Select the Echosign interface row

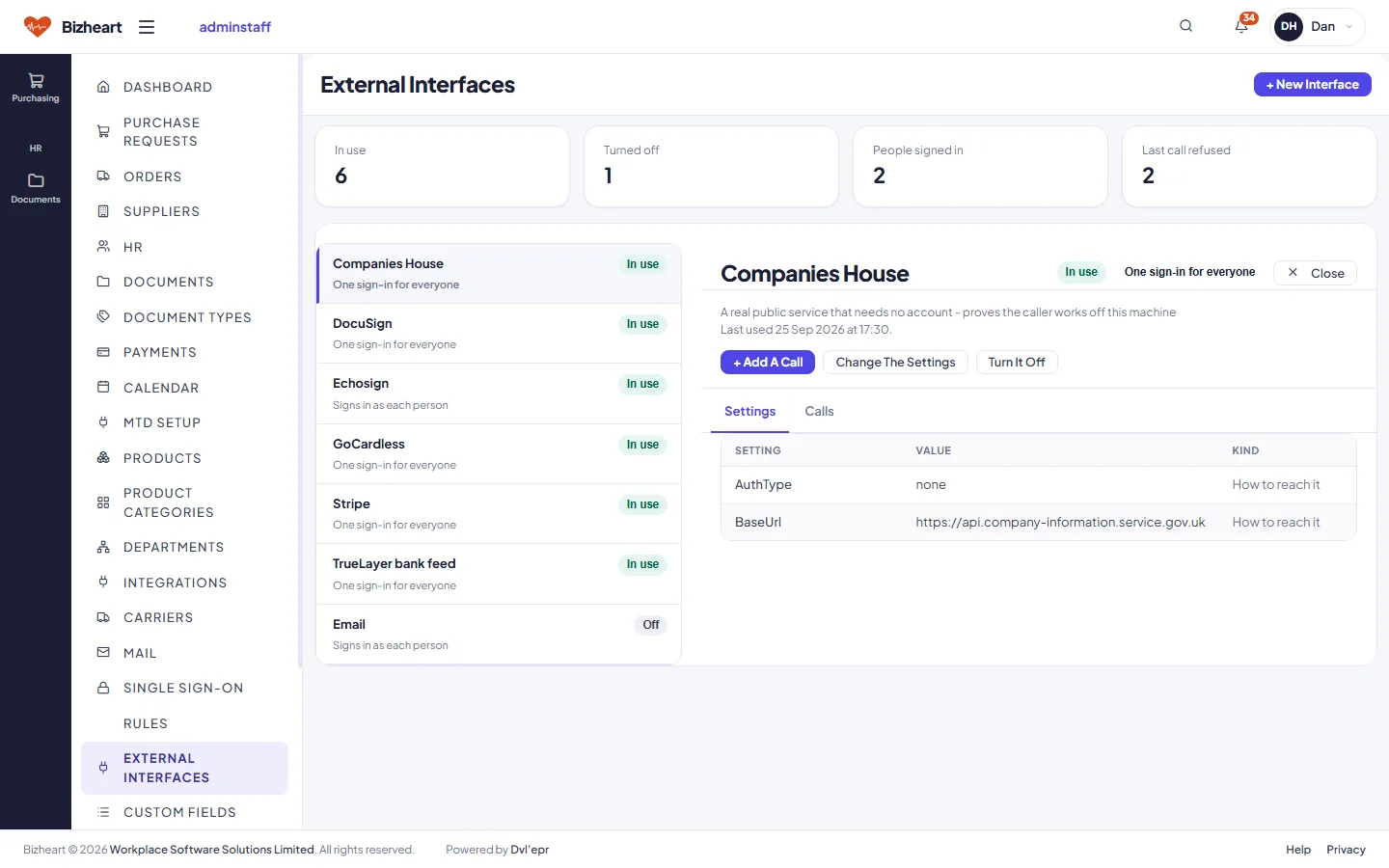point(499,393)
